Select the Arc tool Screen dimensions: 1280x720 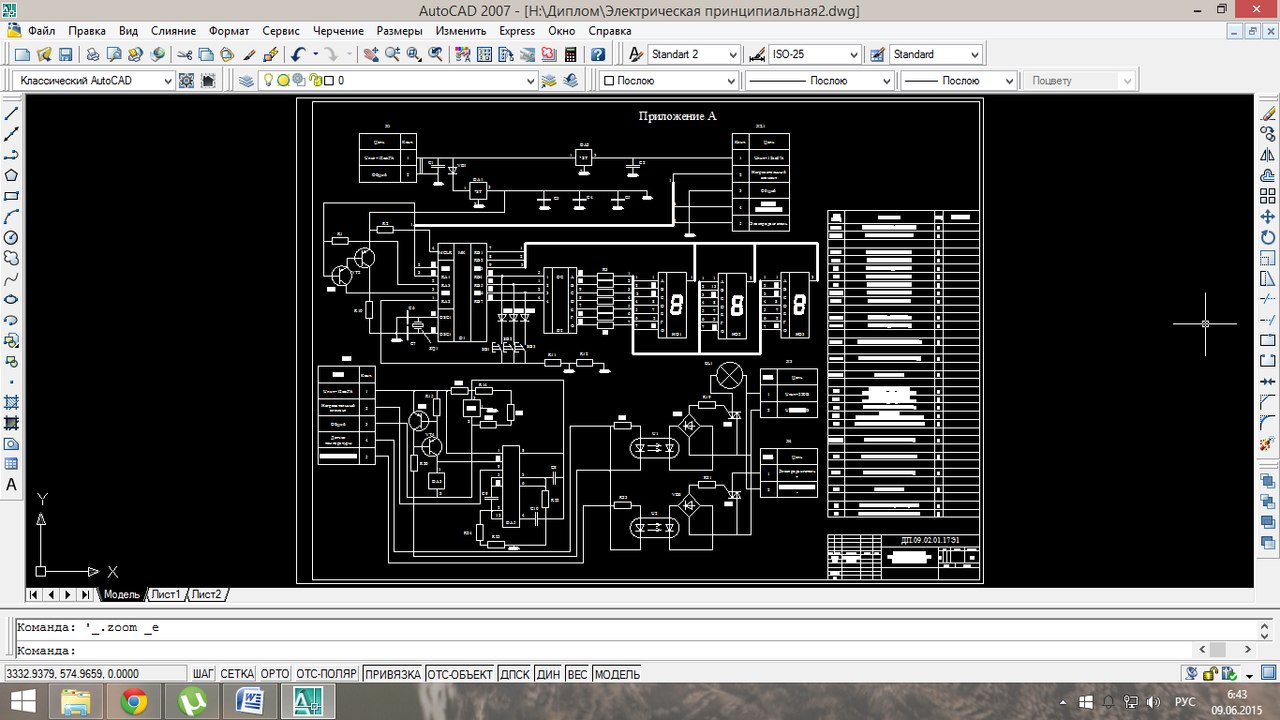click(x=12, y=217)
